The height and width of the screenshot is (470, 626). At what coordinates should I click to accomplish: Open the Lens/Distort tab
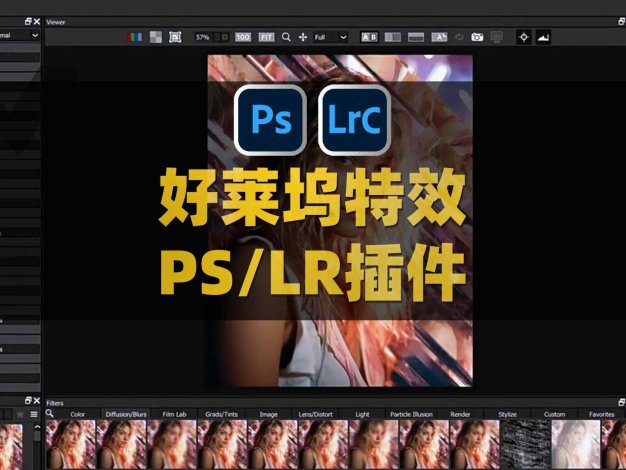click(x=315, y=414)
